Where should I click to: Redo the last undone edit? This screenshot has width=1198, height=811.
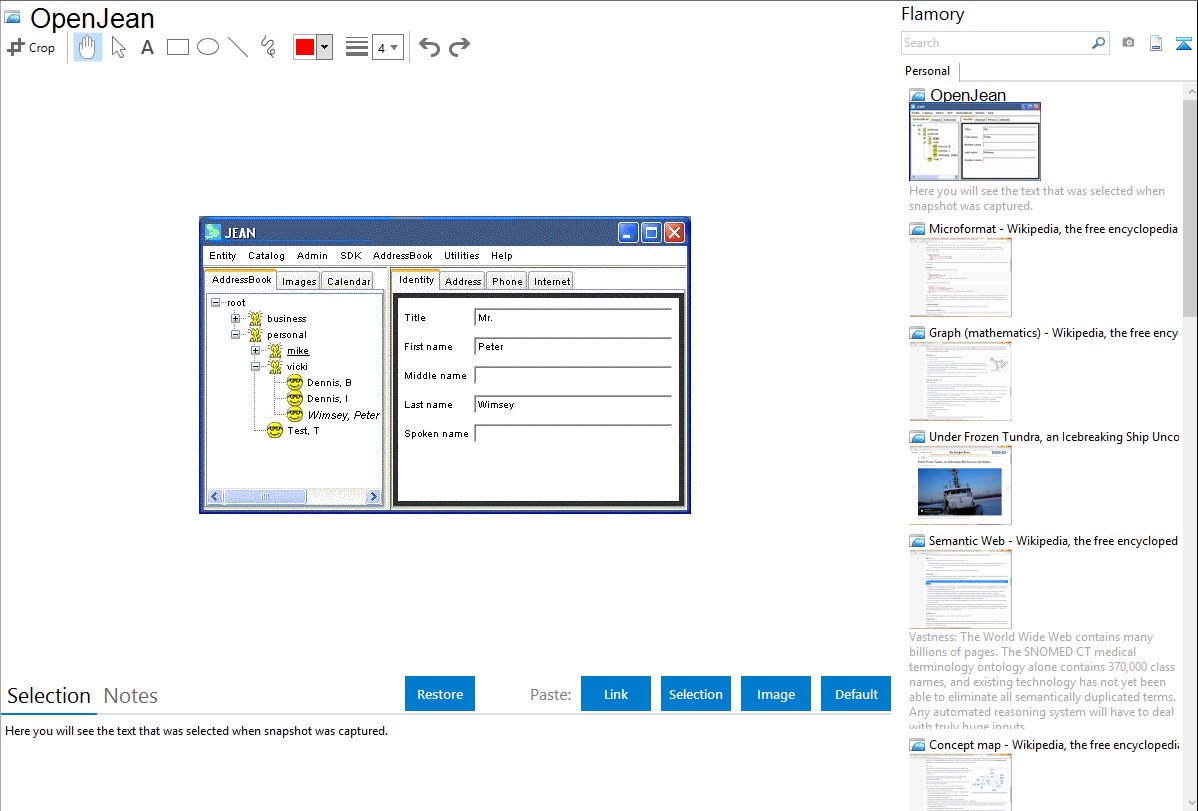click(460, 47)
